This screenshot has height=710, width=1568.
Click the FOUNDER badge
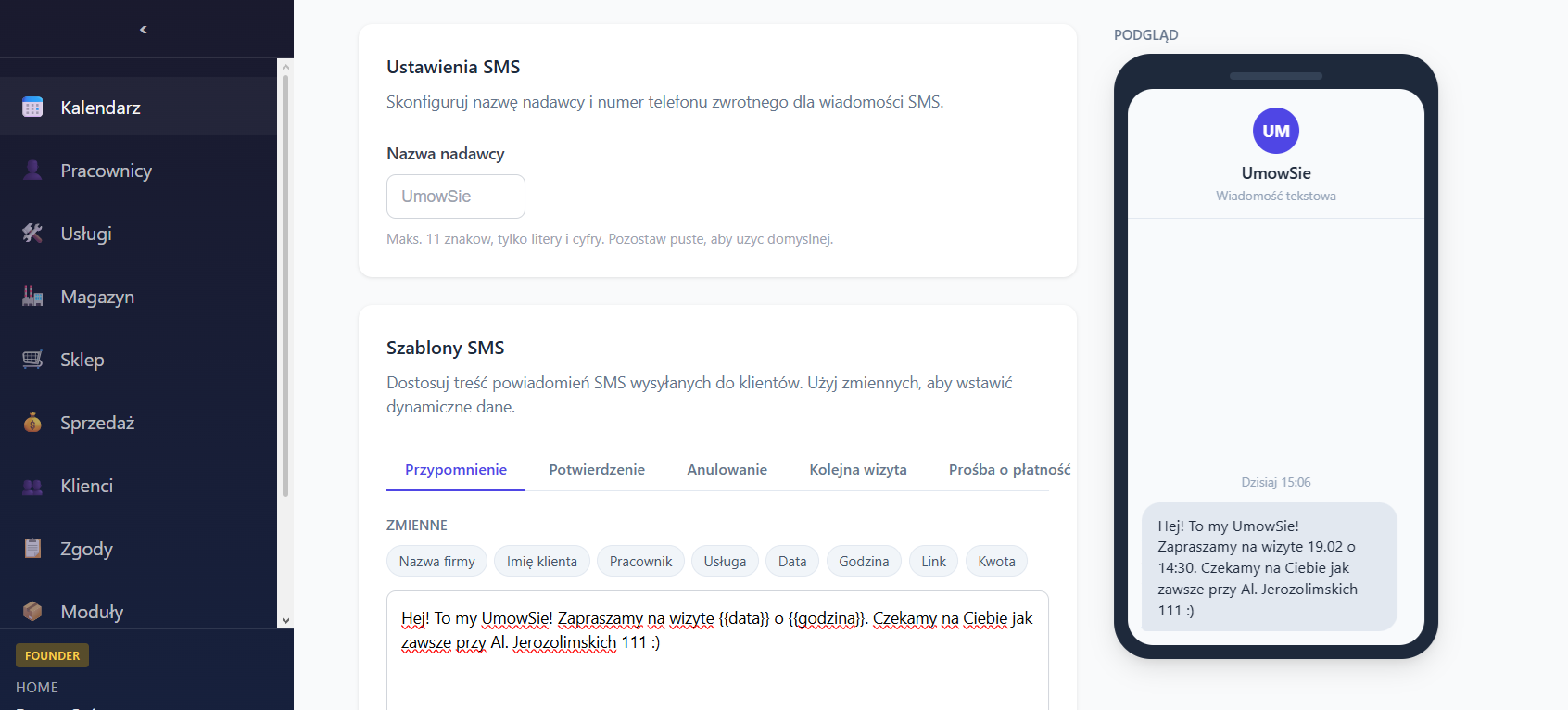[52, 655]
